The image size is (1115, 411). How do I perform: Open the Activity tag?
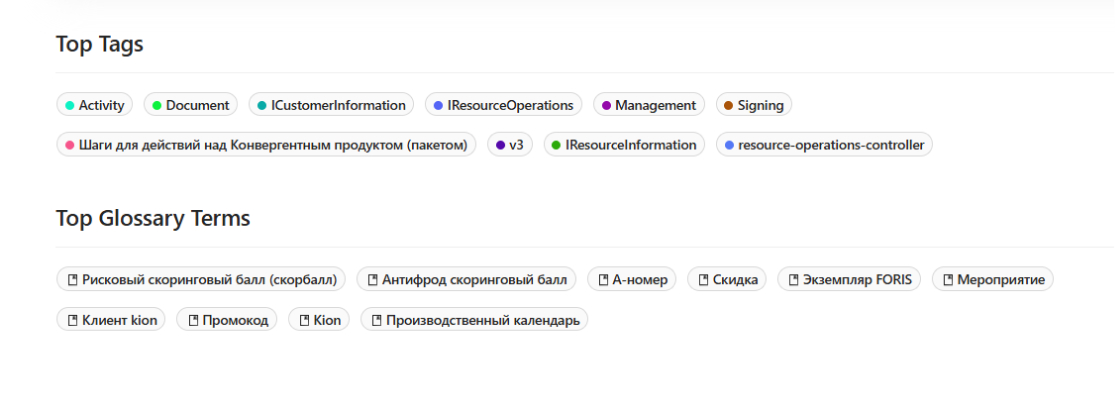pos(95,105)
